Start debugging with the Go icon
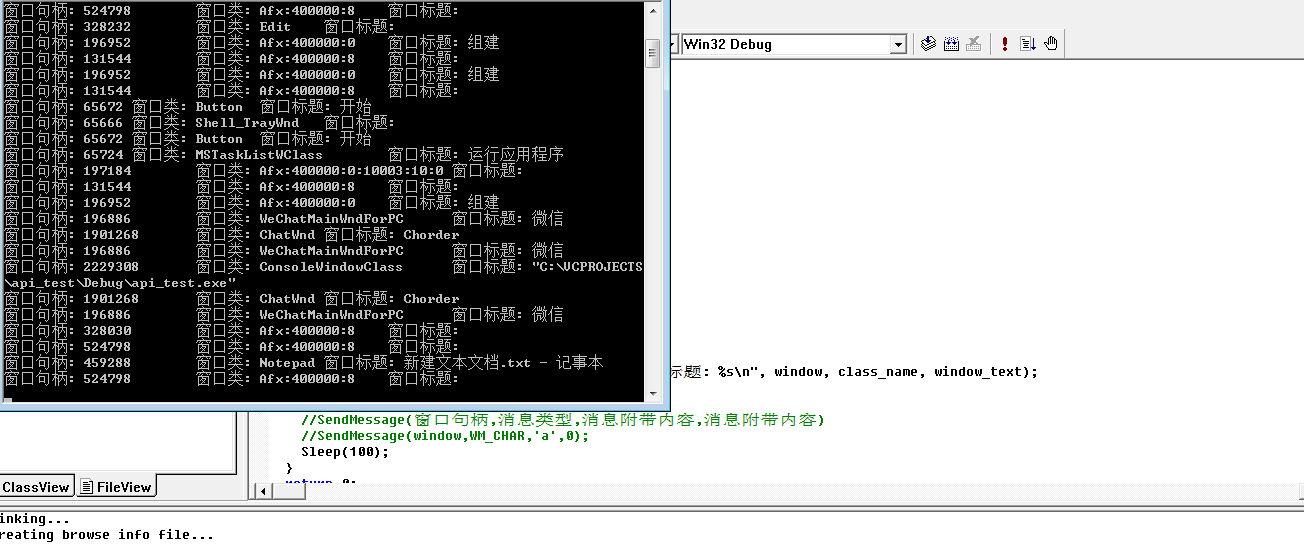 pyautogui.click(x=1028, y=44)
